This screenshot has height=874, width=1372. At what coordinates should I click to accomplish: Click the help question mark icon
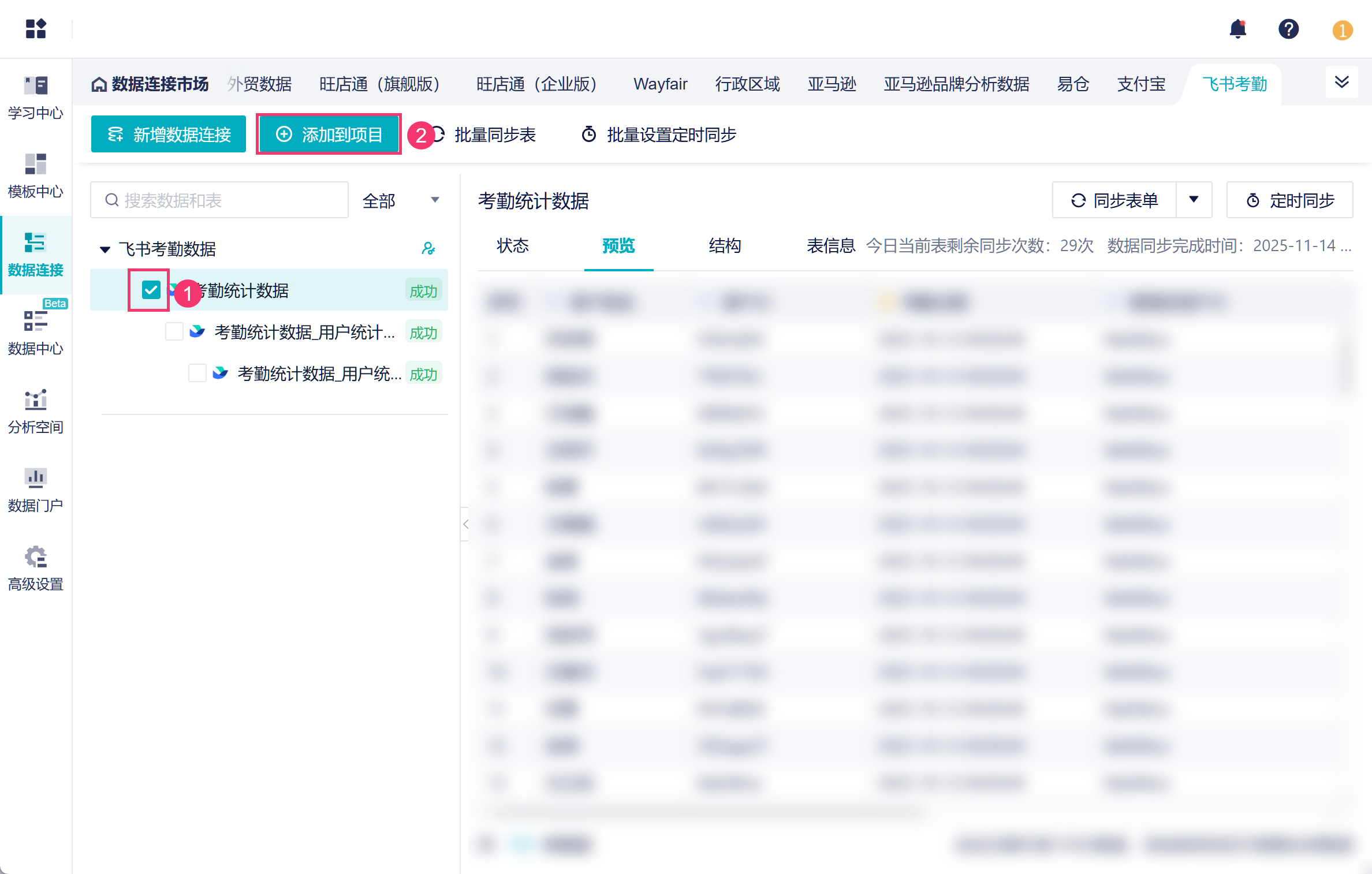[x=1288, y=29]
